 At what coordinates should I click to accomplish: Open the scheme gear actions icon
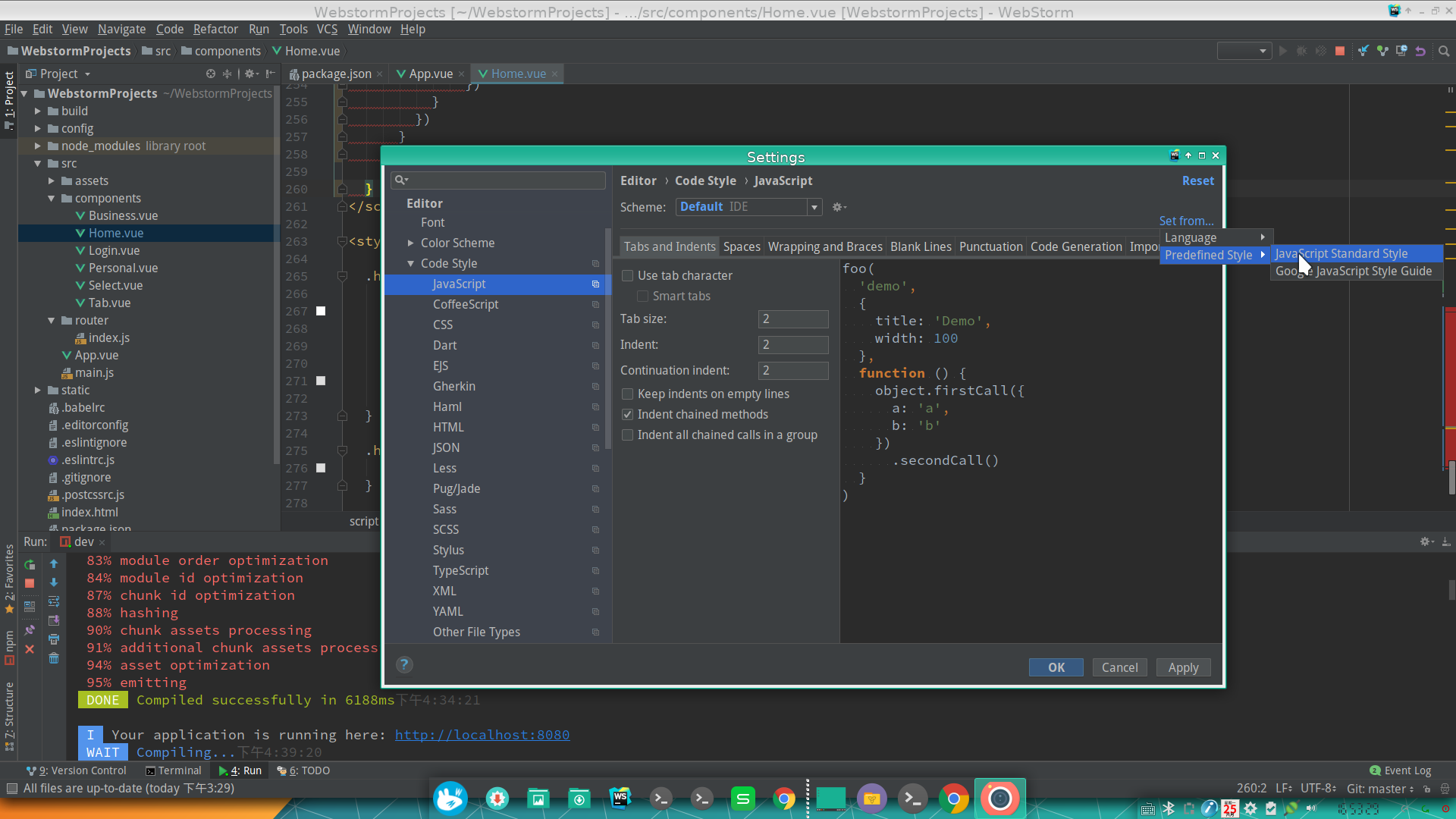839,207
